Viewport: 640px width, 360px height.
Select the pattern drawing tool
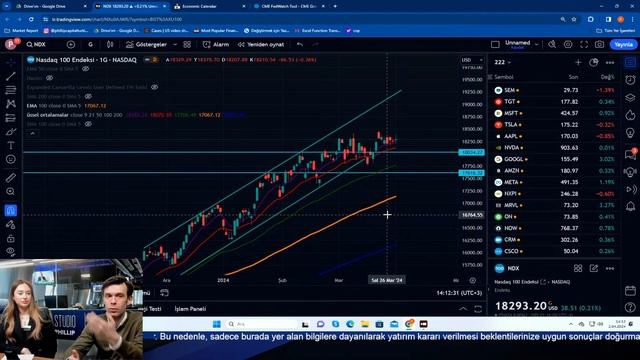click(x=11, y=104)
